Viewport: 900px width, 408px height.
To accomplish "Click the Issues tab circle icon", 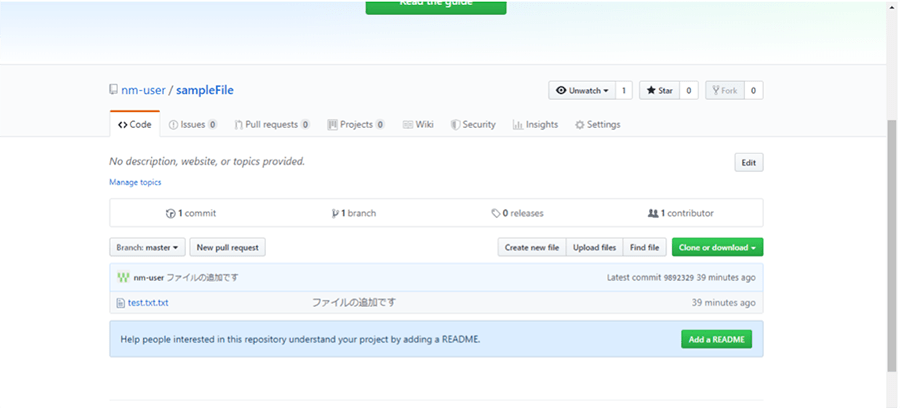I will [173, 125].
